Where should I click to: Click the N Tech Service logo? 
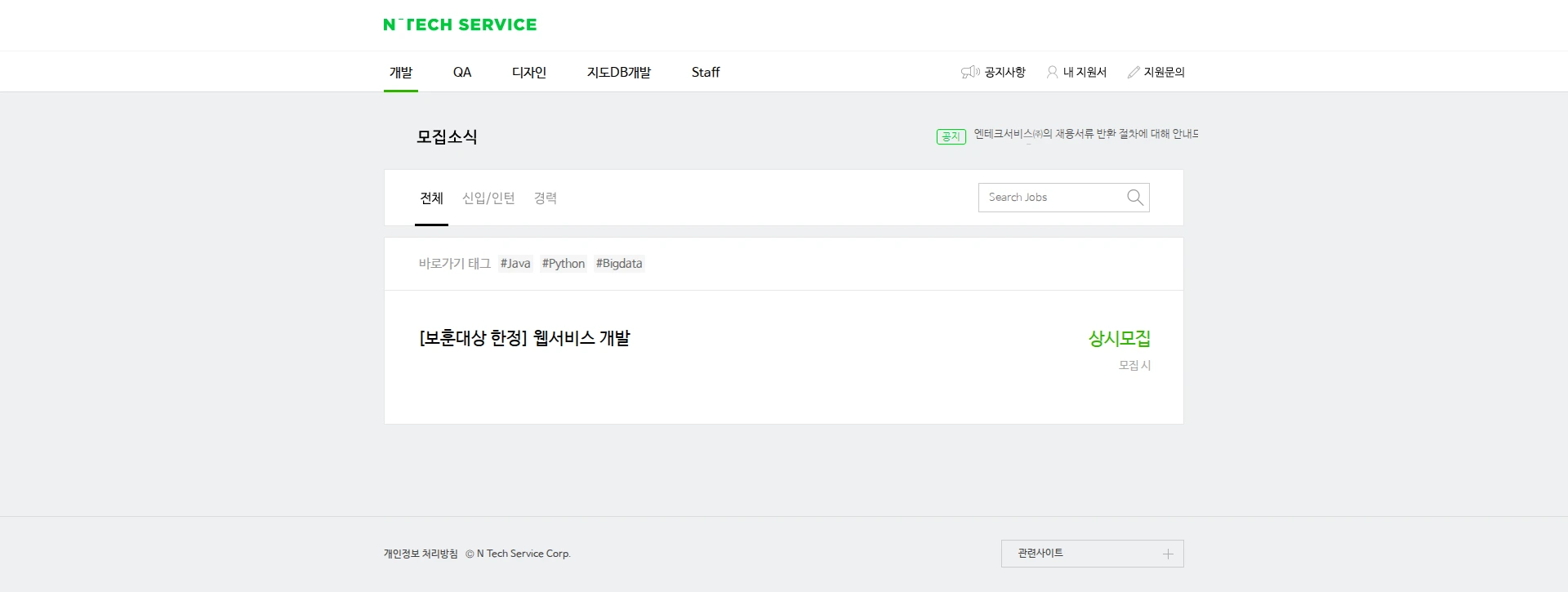[x=460, y=24]
